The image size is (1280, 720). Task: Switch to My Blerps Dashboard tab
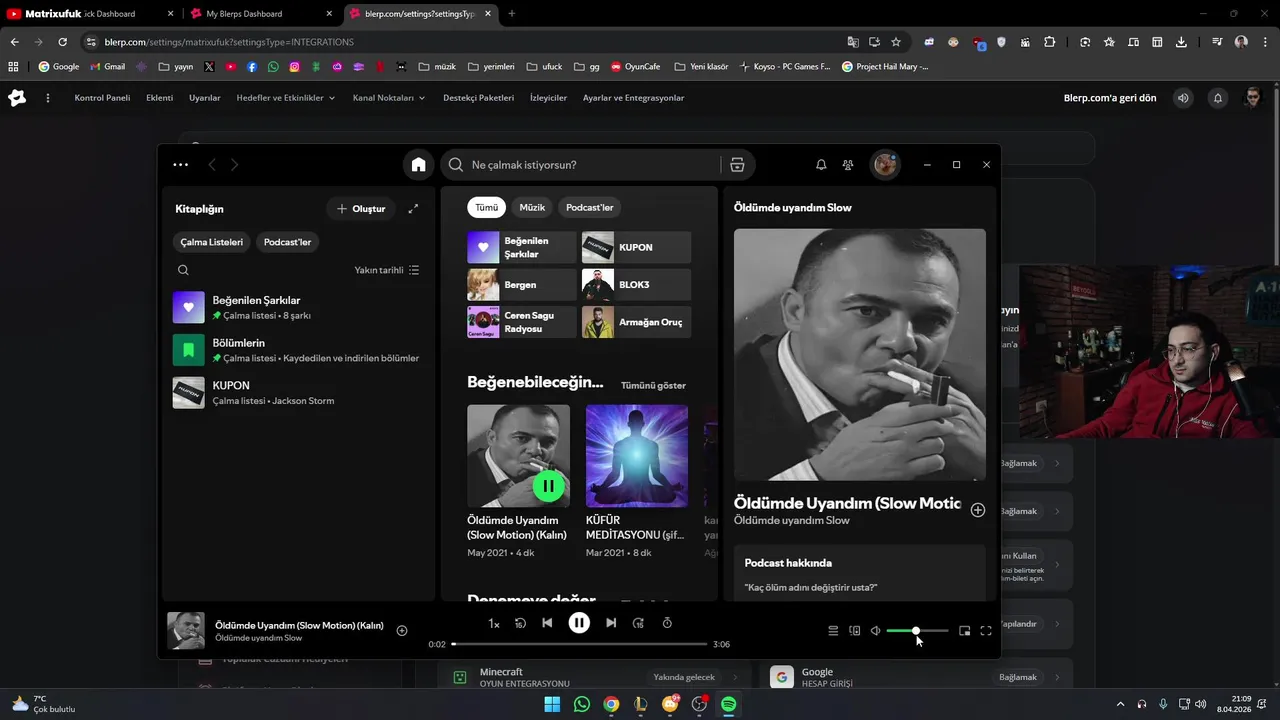pos(259,14)
